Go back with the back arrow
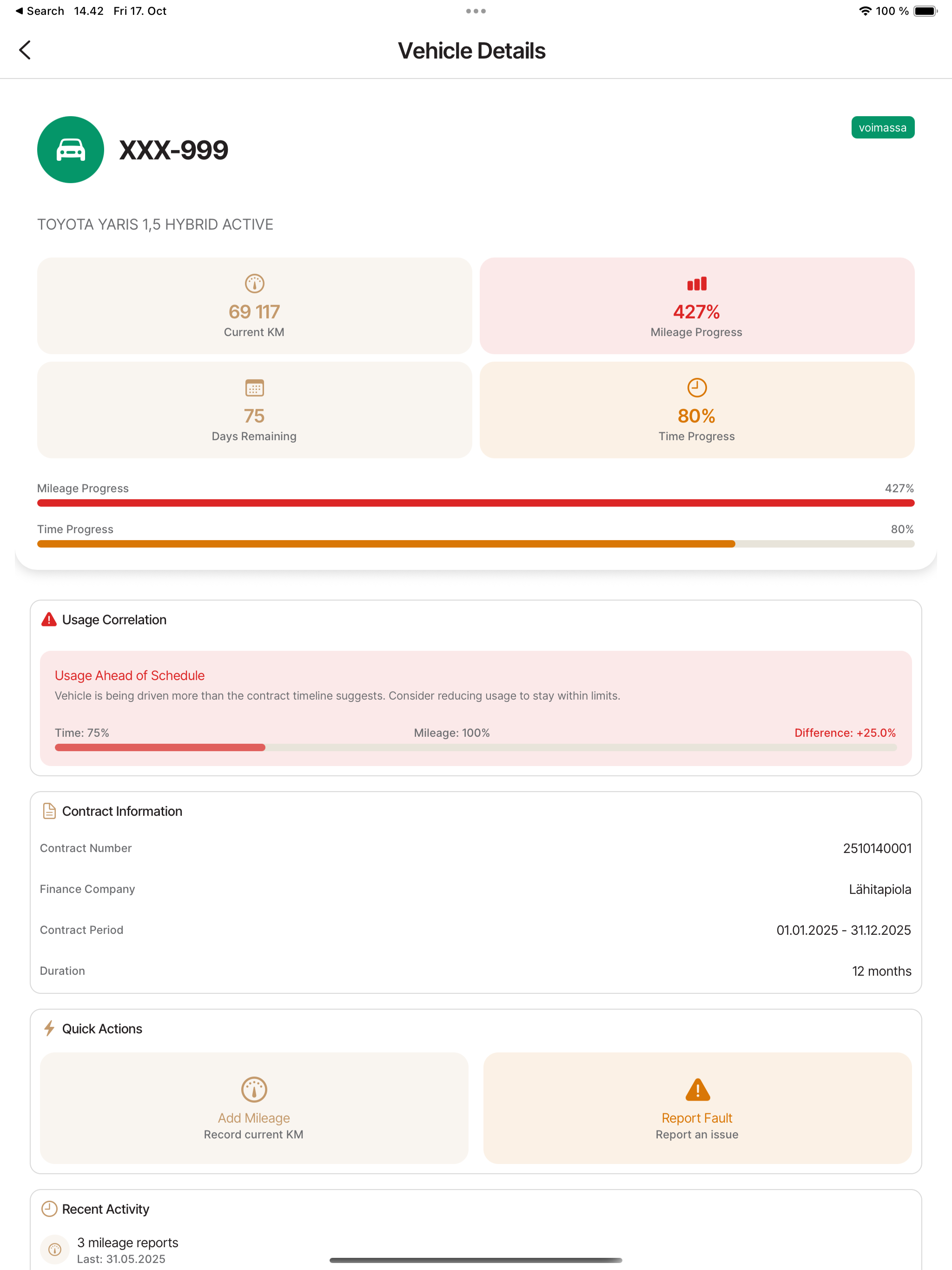 (25, 50)
